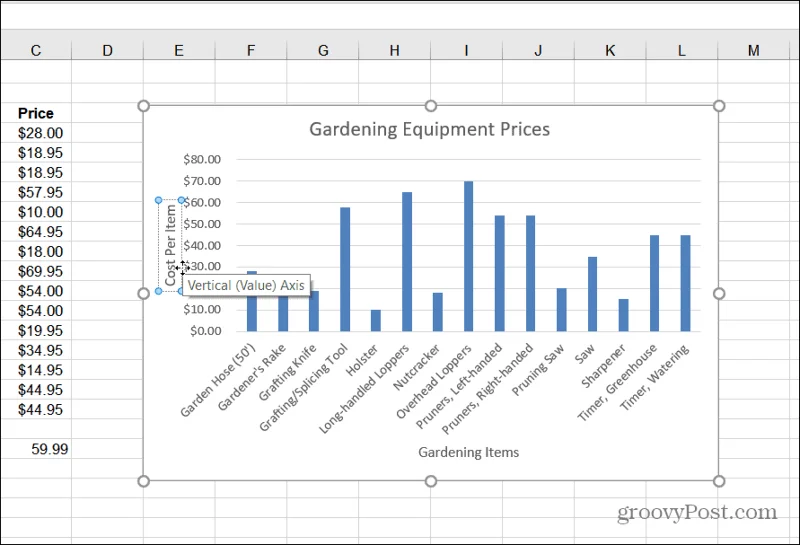Click the axis title top-left handle
The width and height of the screenshot is (800, 545).
tap(159, 200)
